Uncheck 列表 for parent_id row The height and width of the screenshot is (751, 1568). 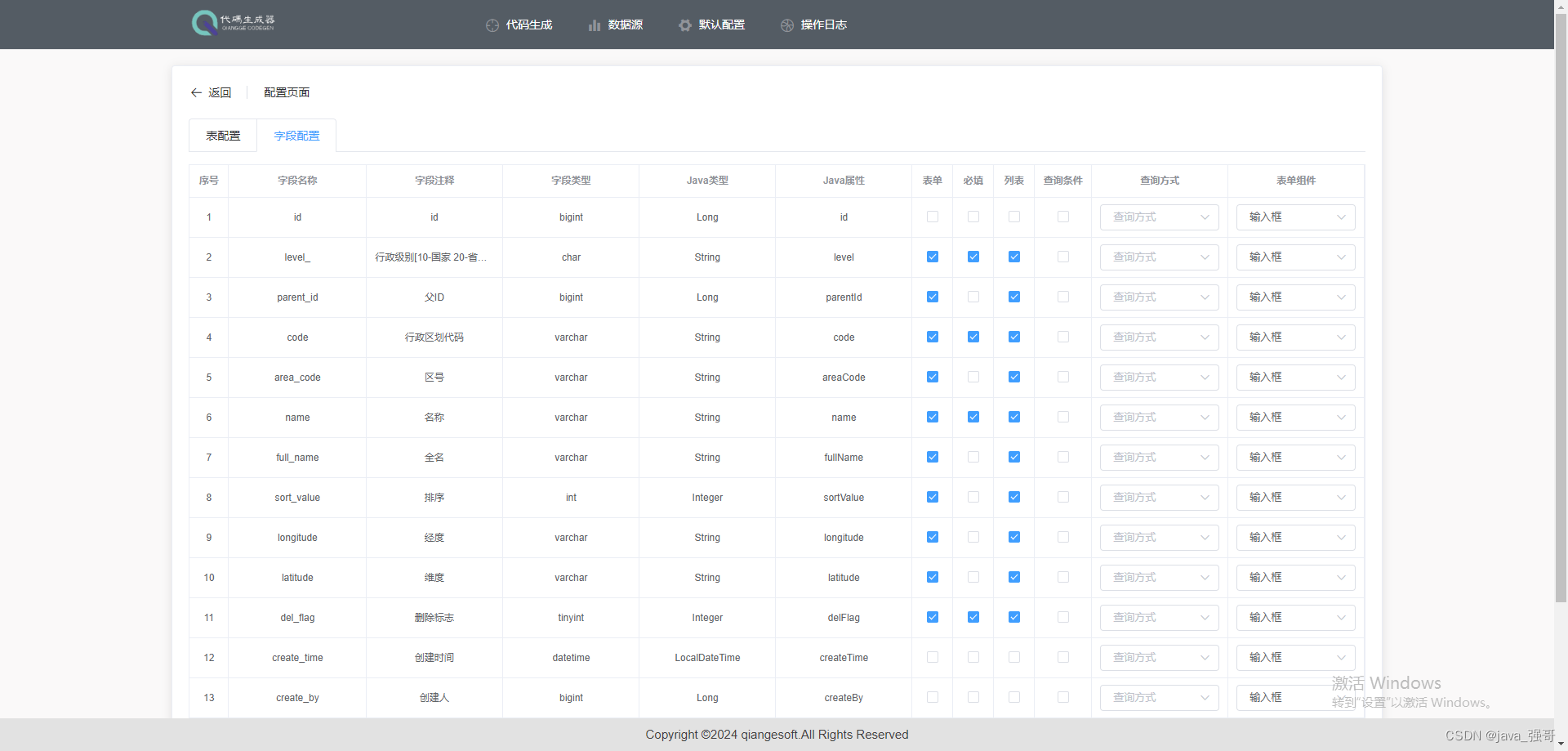(1014, 297)
